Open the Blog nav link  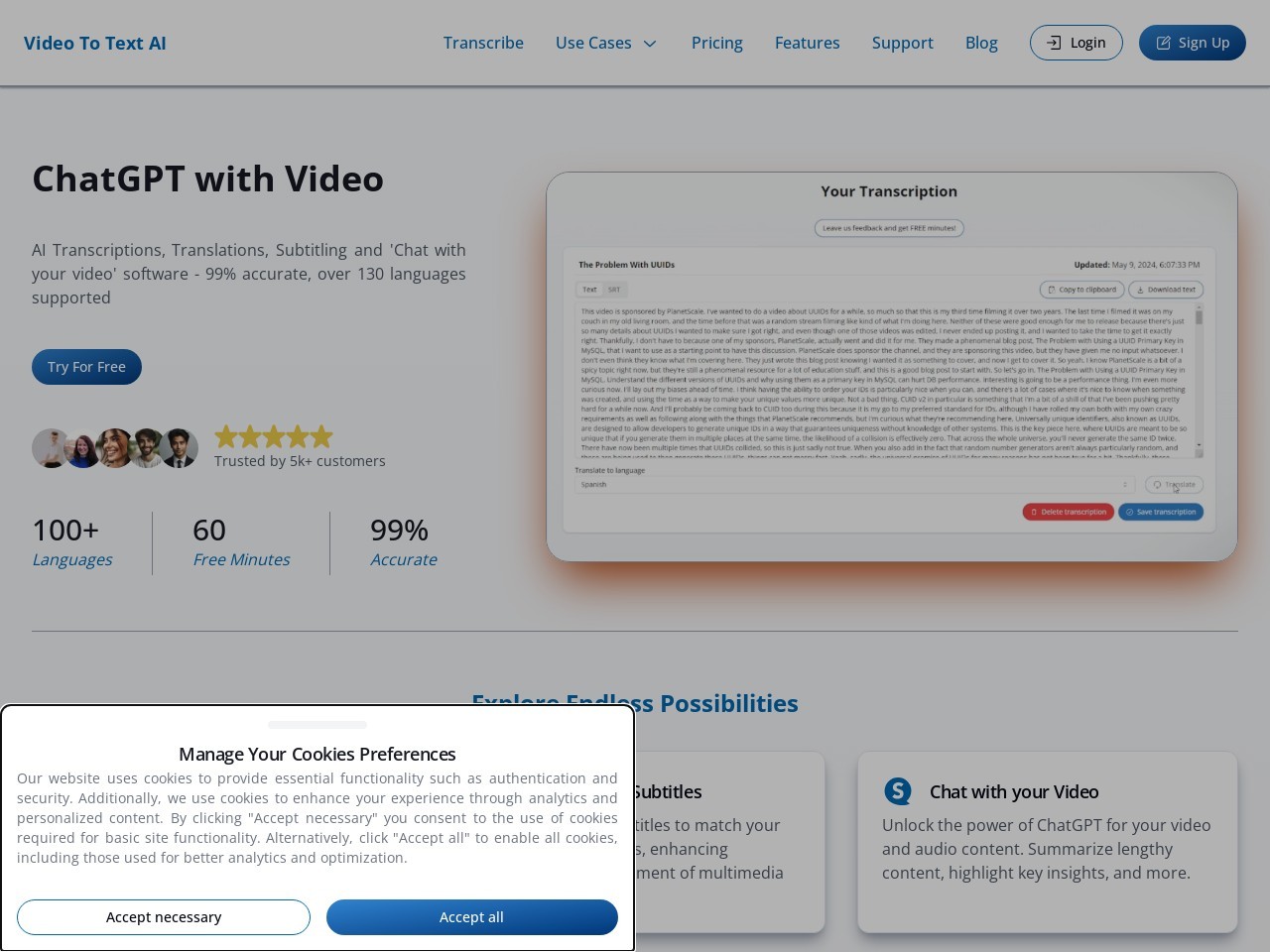981,43
